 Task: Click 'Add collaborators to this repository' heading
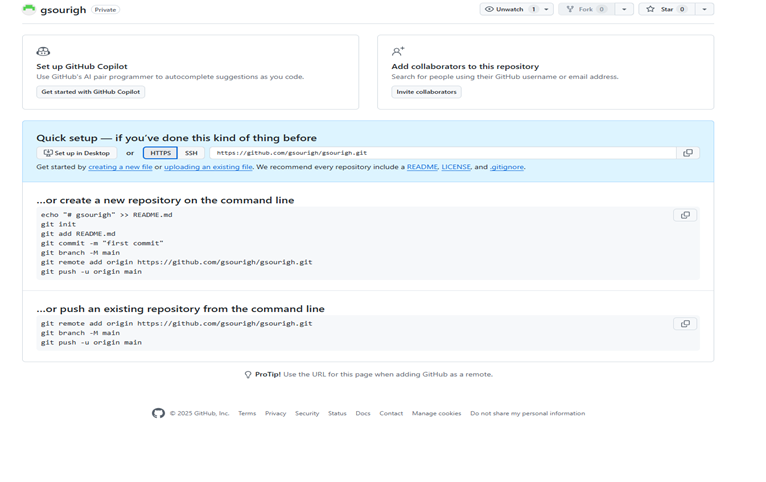click(465, 66)
